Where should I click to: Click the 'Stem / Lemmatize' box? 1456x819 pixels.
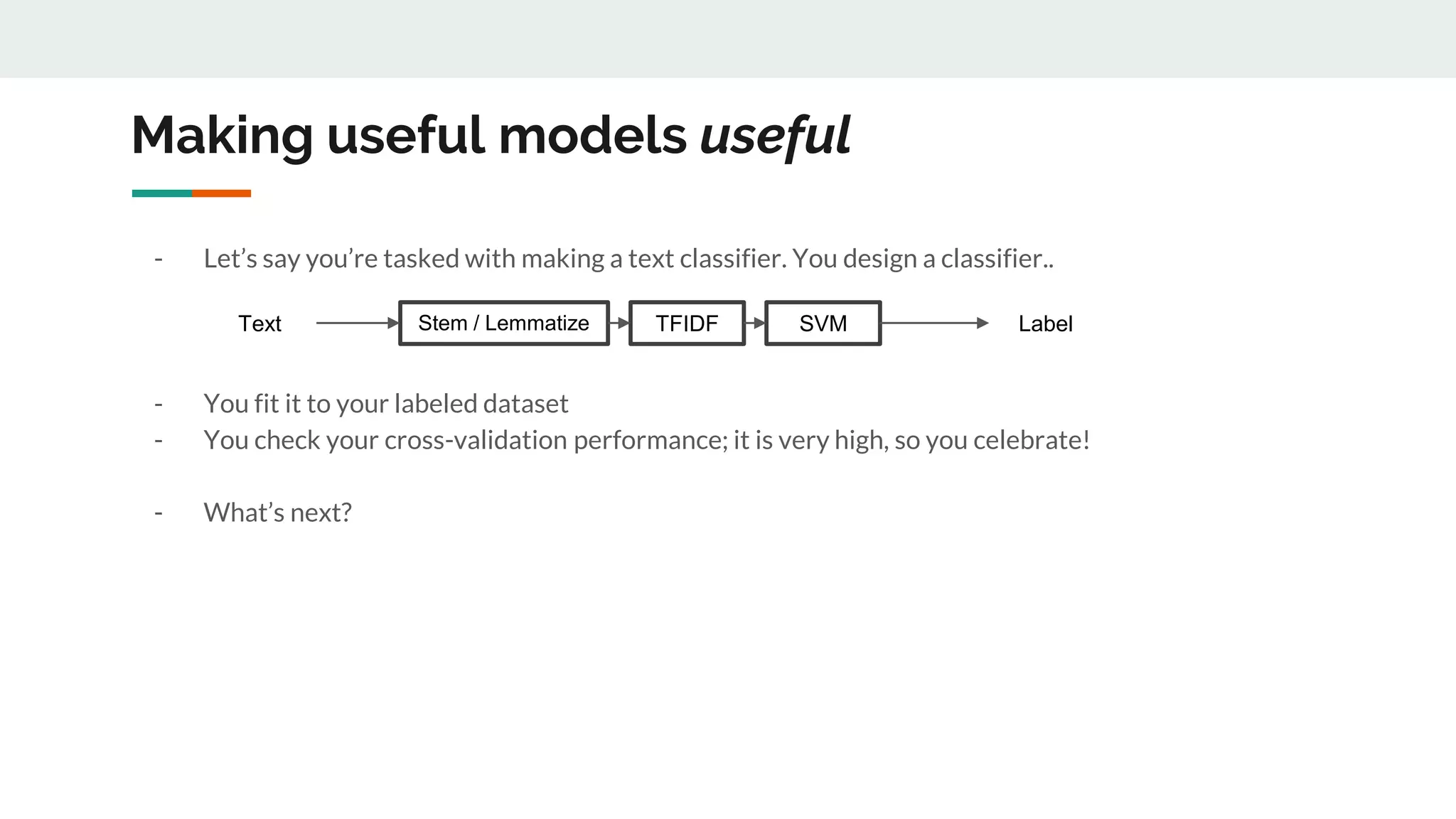coord(503,323)
